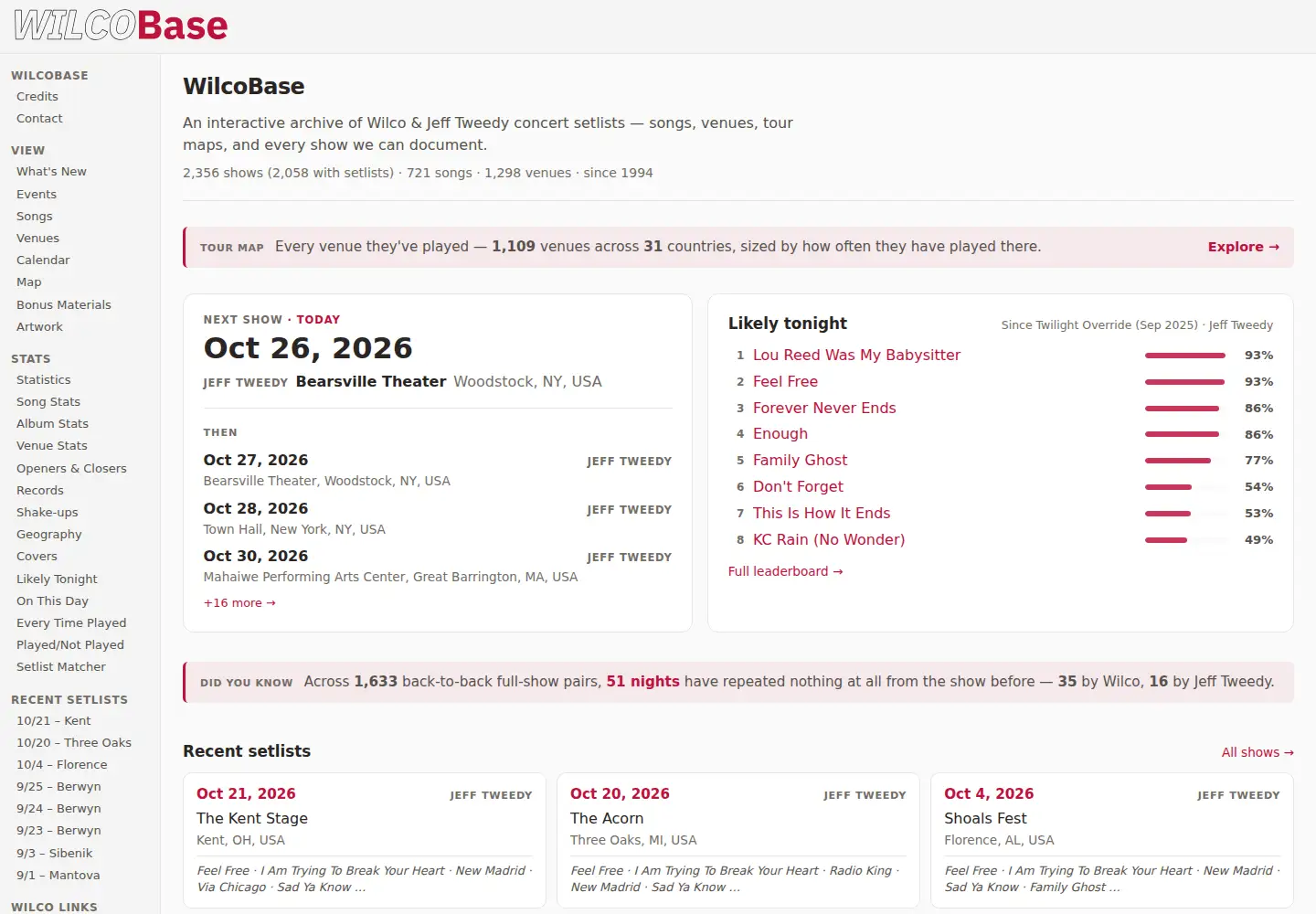This screenshot has width=1316, height=914.
Task: Open the Oct 20, 2026 Acorn card
Action: coord(738,841)
